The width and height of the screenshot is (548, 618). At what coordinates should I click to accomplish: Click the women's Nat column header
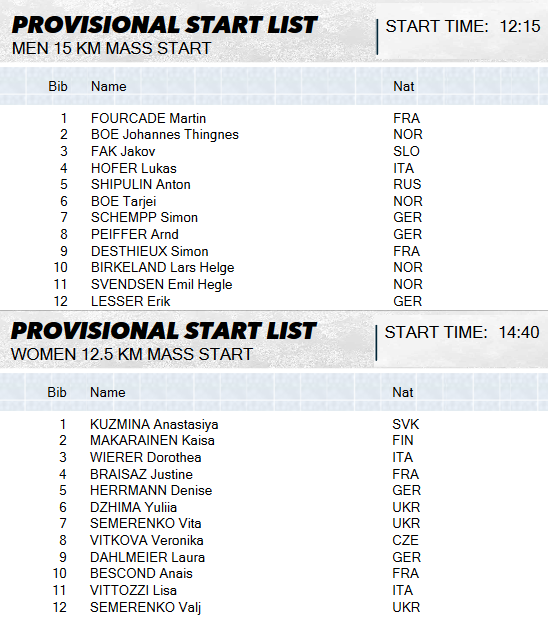403,392
